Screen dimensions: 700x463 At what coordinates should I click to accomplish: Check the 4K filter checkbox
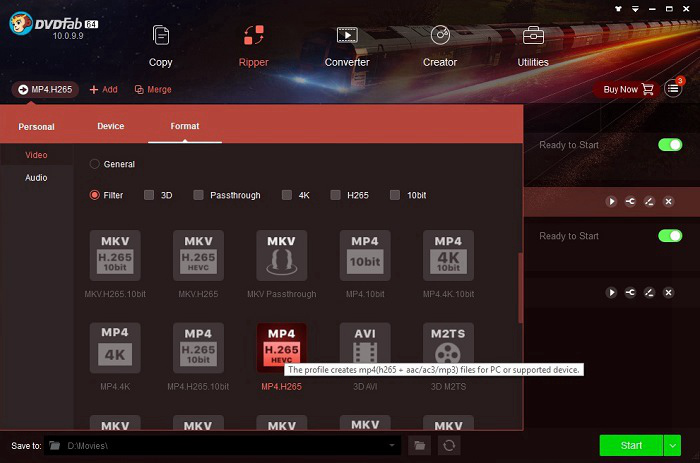coord(287,195)
